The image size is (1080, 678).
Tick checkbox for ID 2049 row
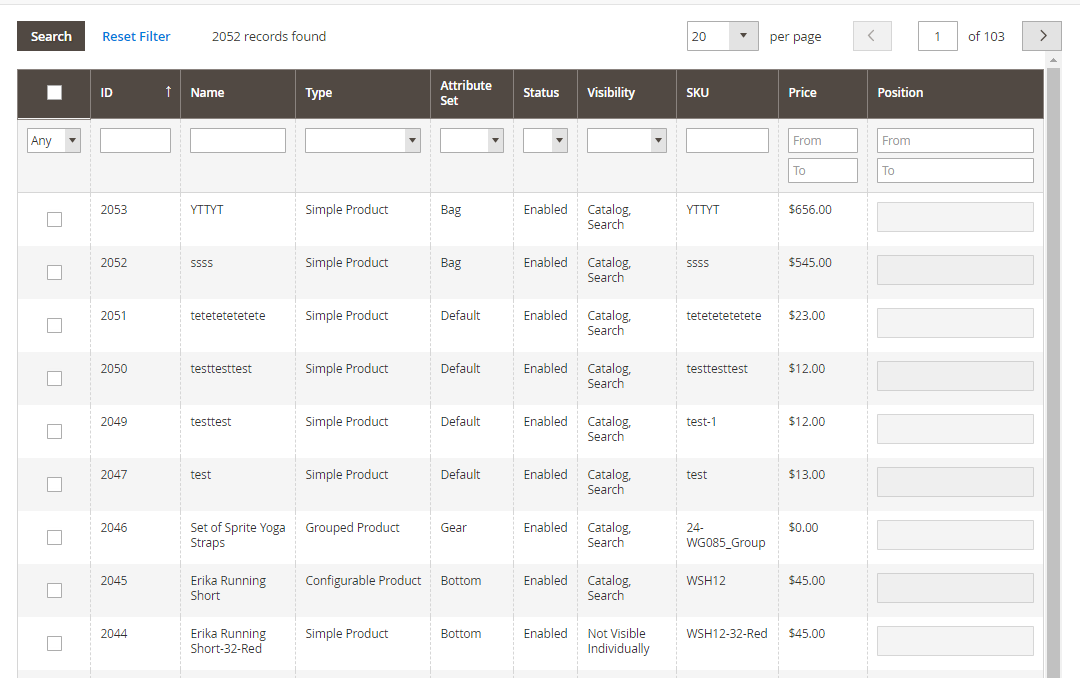54,431
